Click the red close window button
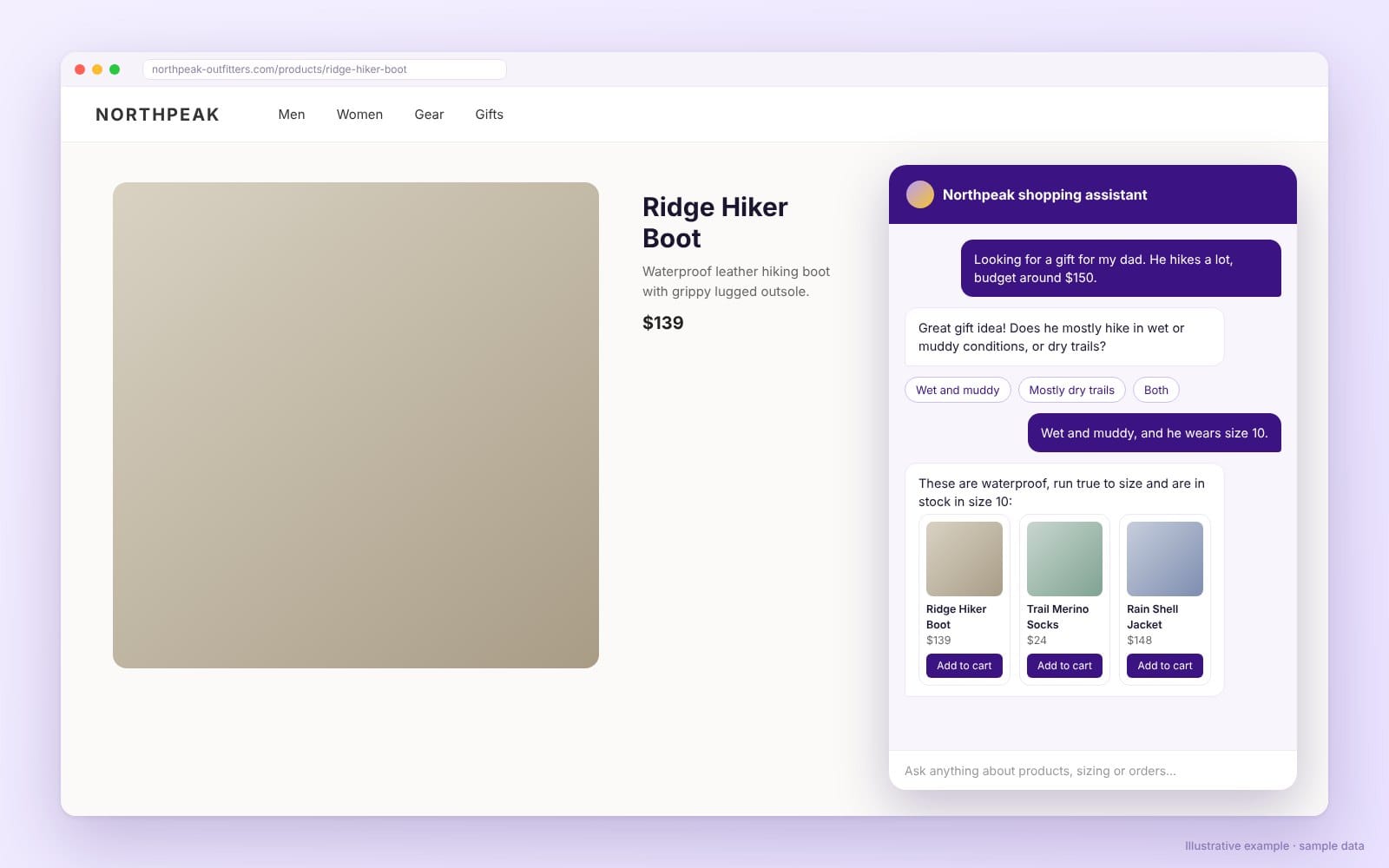Screen dimensions: 1389x868 (x=80, y=69)
